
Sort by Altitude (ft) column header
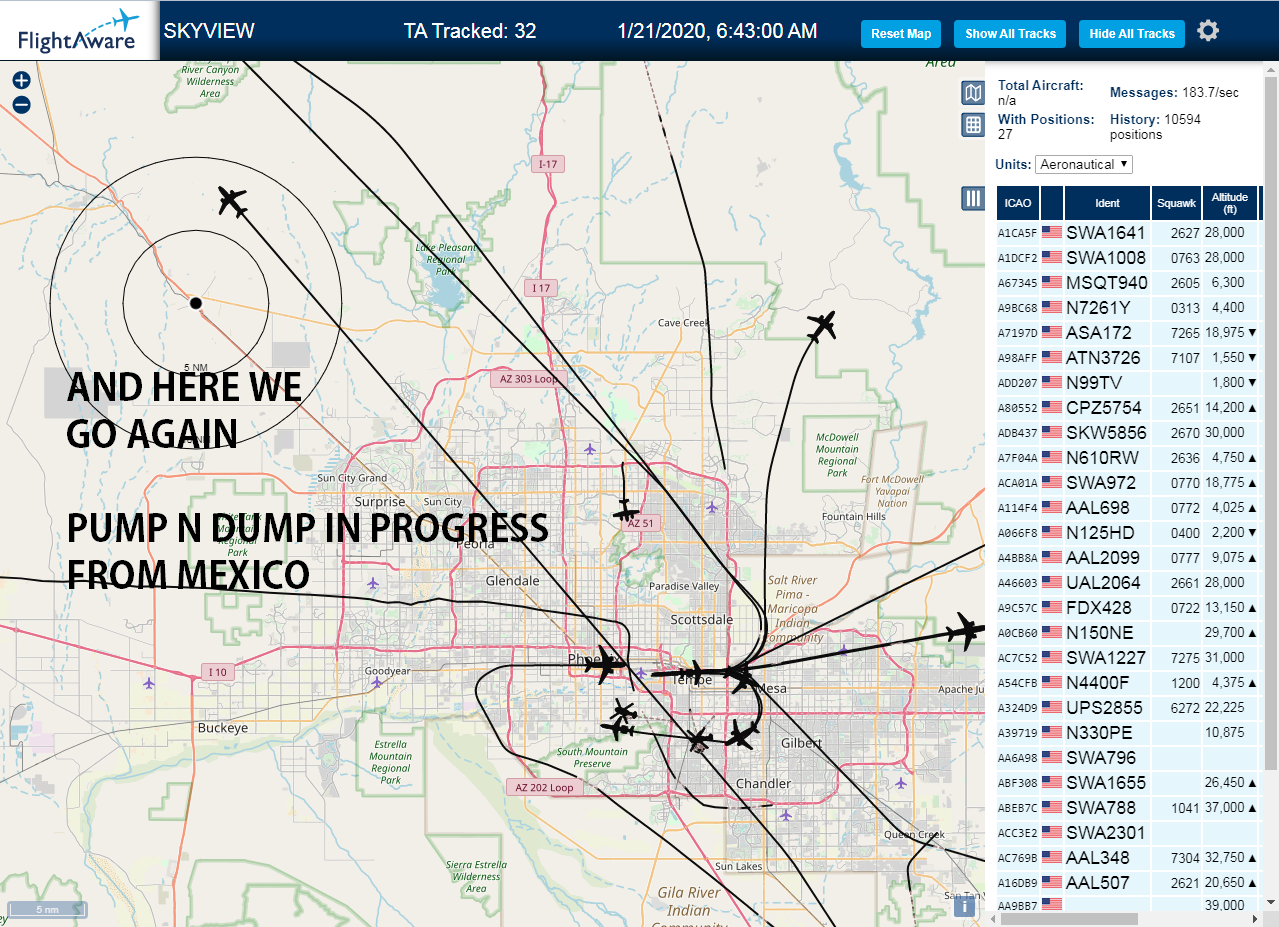[x=1230, y=203]
